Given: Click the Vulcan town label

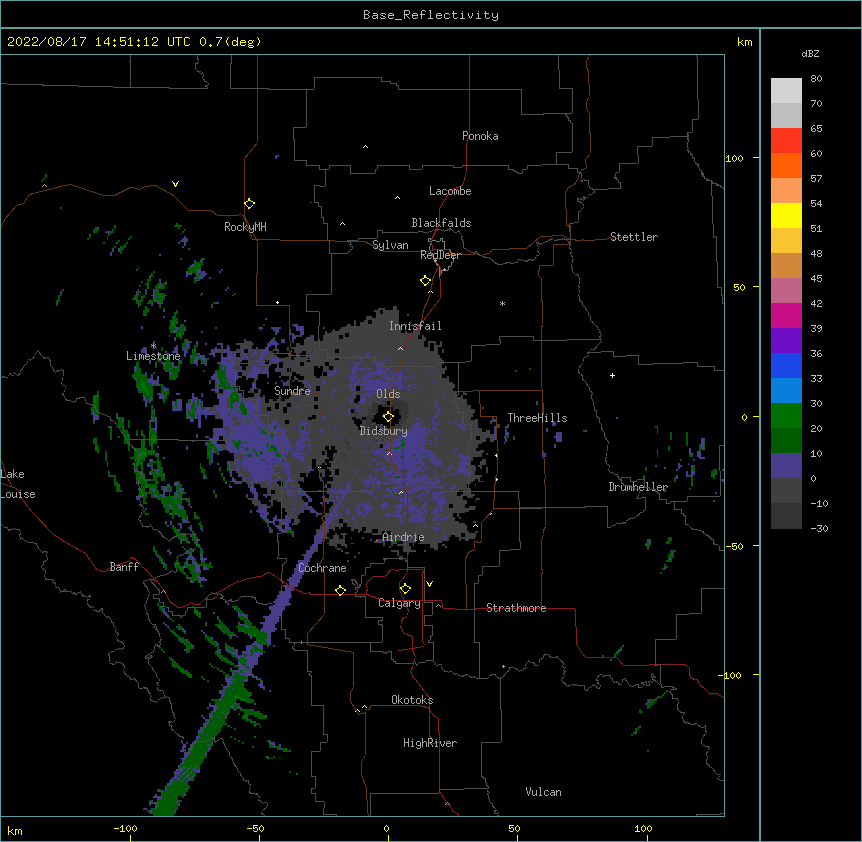Looking at the screenshot, I should pyautogui.click(x=543, y=792).
